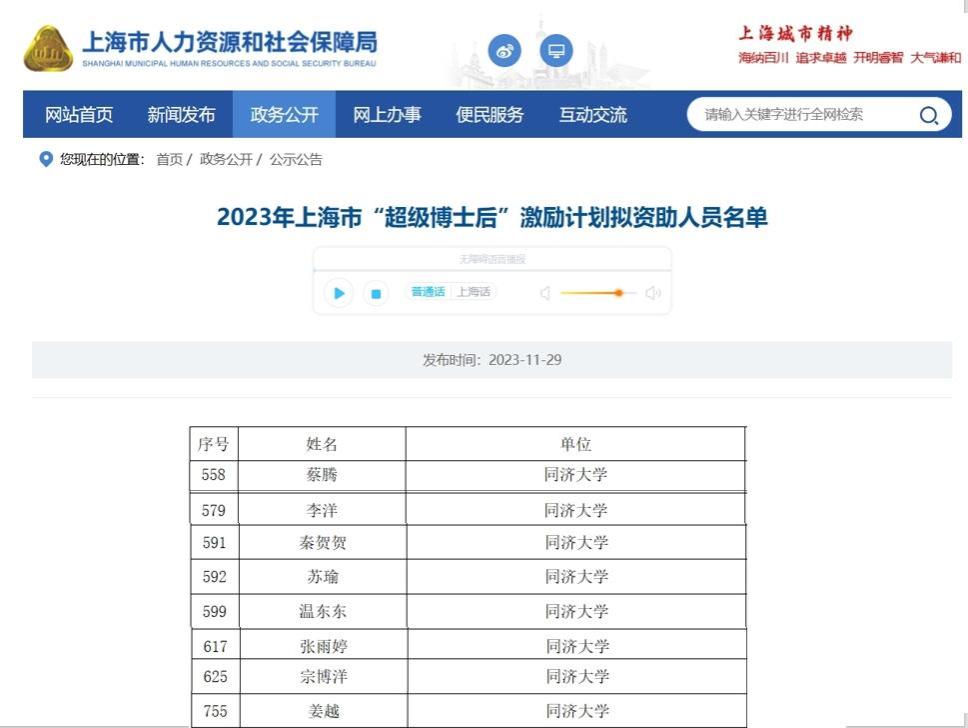Click the site-wide search input field
This screenshot has height=728, width=968.
[800, 115]
